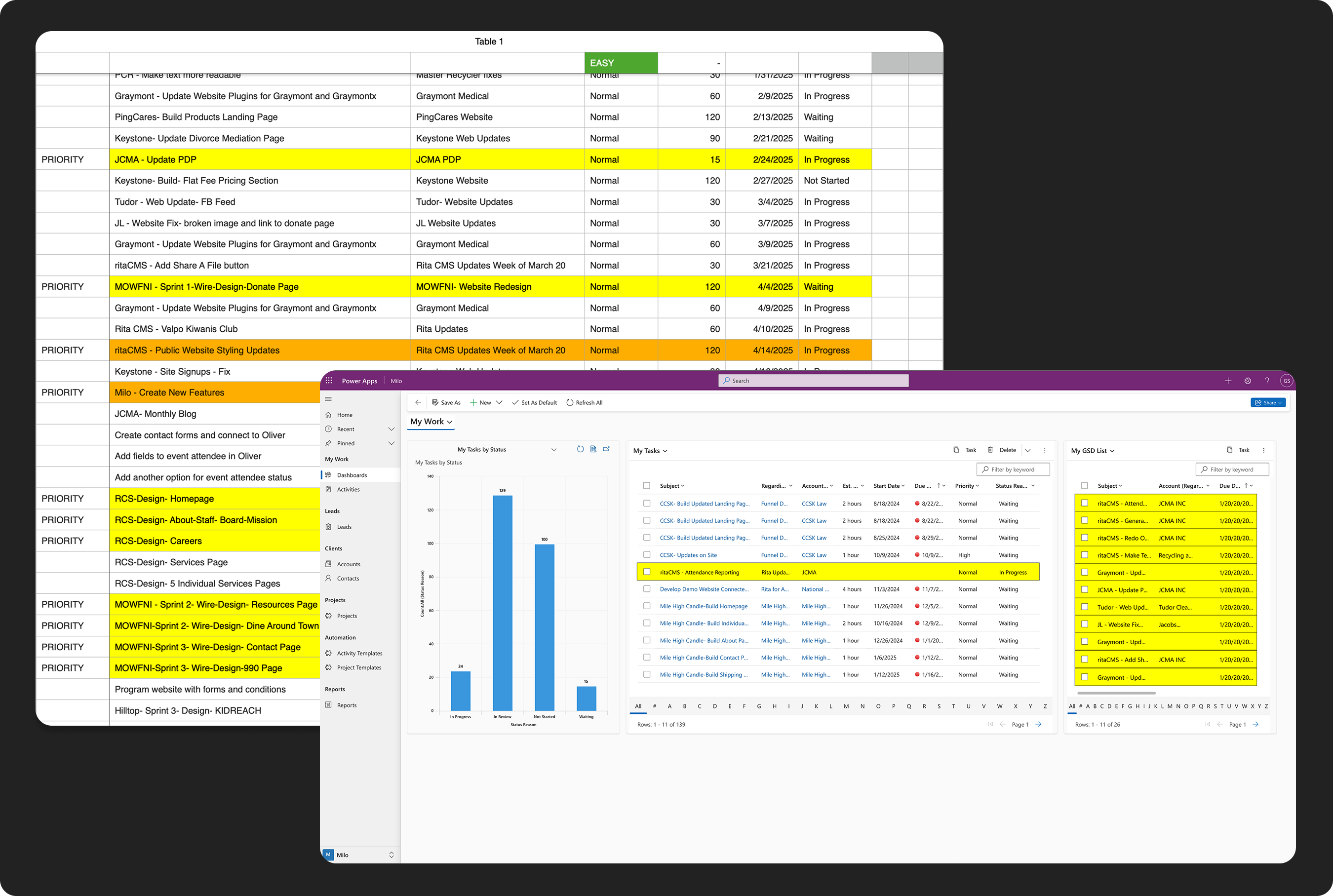Select all rows in My Tasks grid
The width and height of the screenshot is (1333, 896).
point(646,486)
